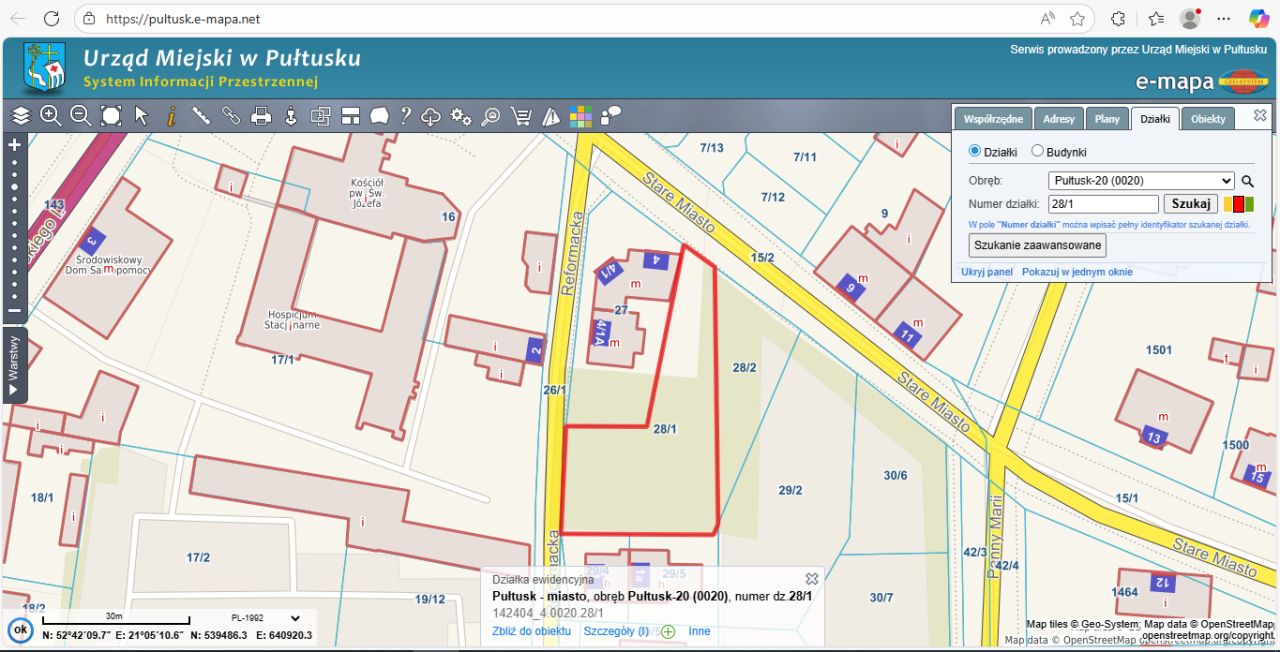The height and width of the screenshot is (652, 1280).
Task: Click the shopping cart icon
Action: click(x=521, y=116)
